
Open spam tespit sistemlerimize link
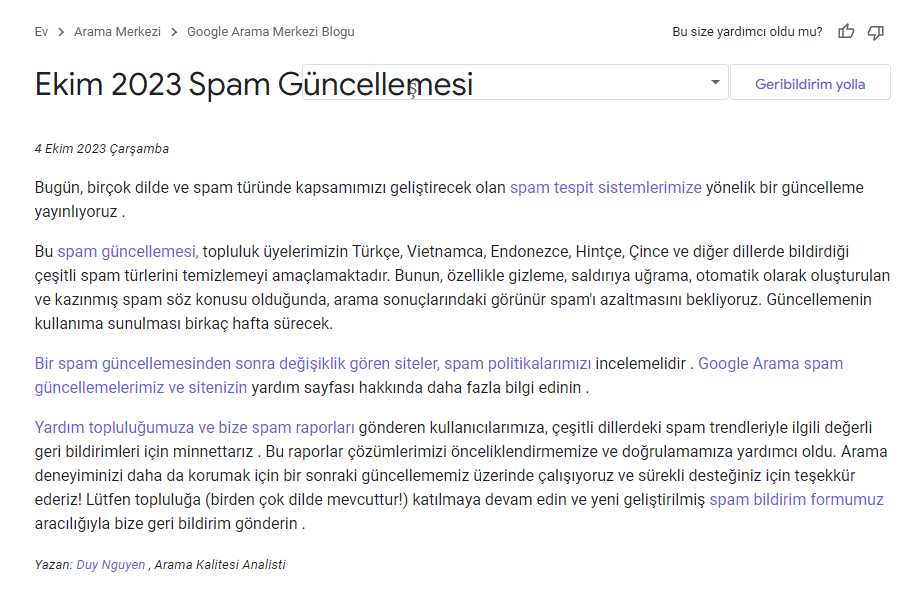(606, 187)
